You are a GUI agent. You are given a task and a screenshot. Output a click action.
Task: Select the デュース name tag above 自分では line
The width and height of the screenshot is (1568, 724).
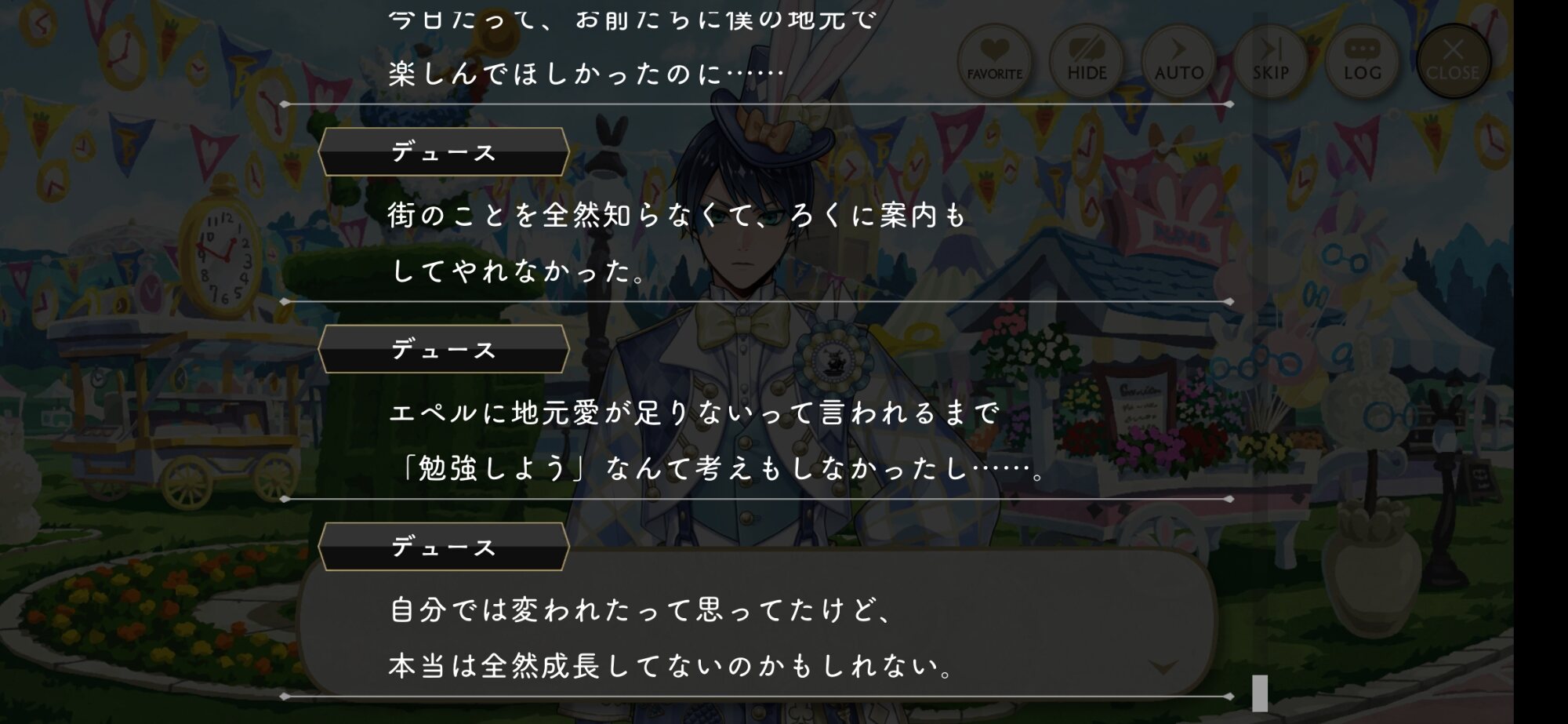[x=444, y=547]
